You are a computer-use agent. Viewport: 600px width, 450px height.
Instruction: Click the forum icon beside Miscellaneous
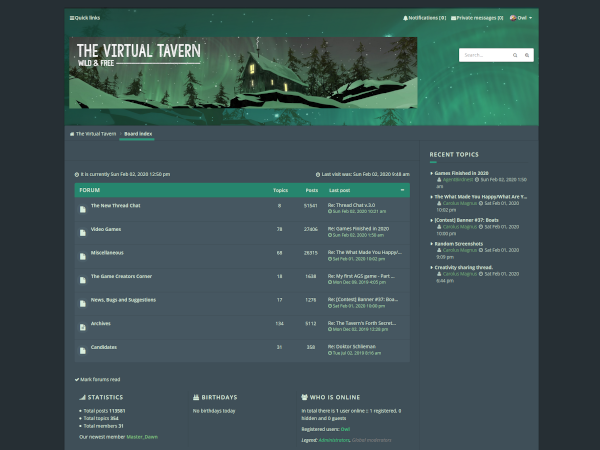(x=83, y=256)
